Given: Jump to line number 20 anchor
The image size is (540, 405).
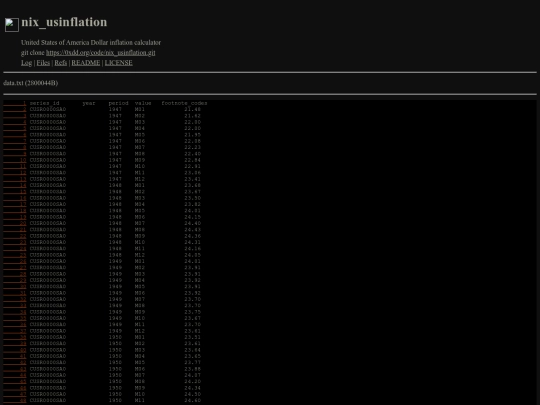Looking at the screenshot, I should [x=15, y=223].
